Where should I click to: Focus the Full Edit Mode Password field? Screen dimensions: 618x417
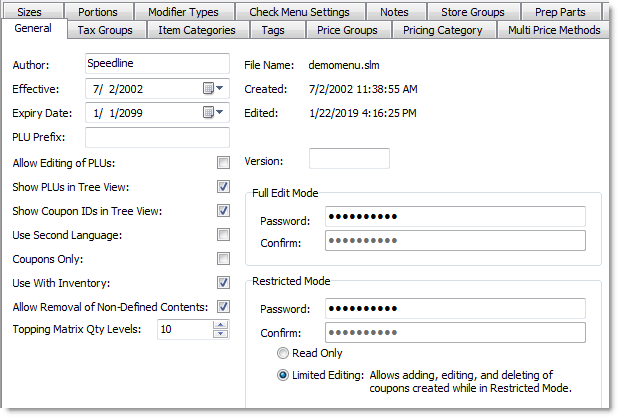tap(455, 217)
